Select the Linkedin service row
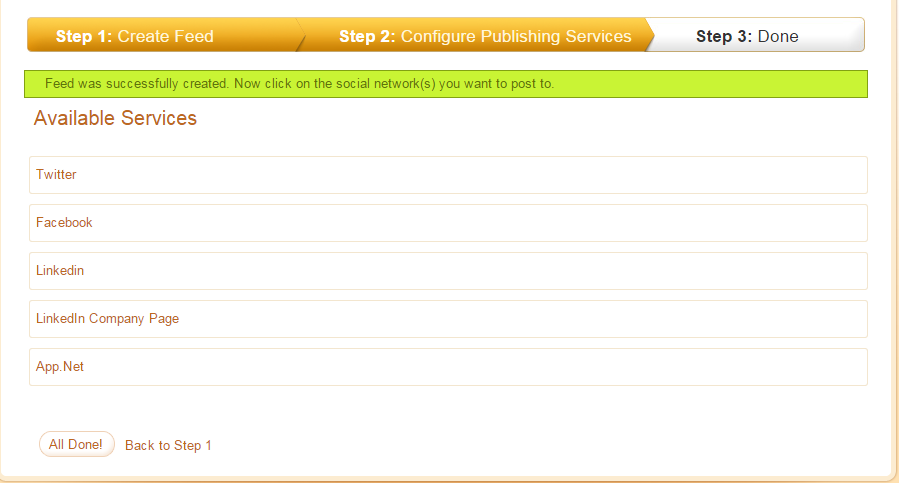This screenshot has width=899, height=483. (x=448, y=271)
